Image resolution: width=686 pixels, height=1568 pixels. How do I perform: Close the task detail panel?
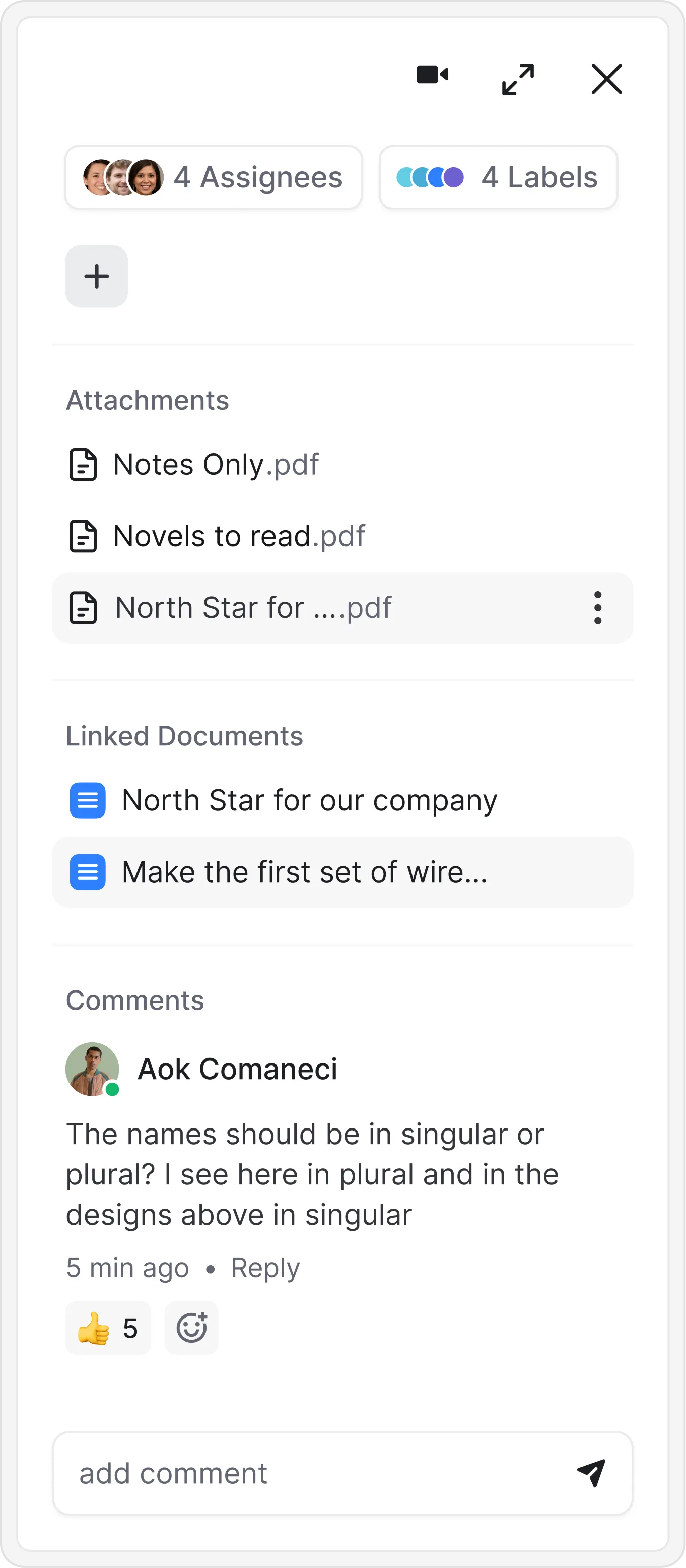click(x=606, y=79)
